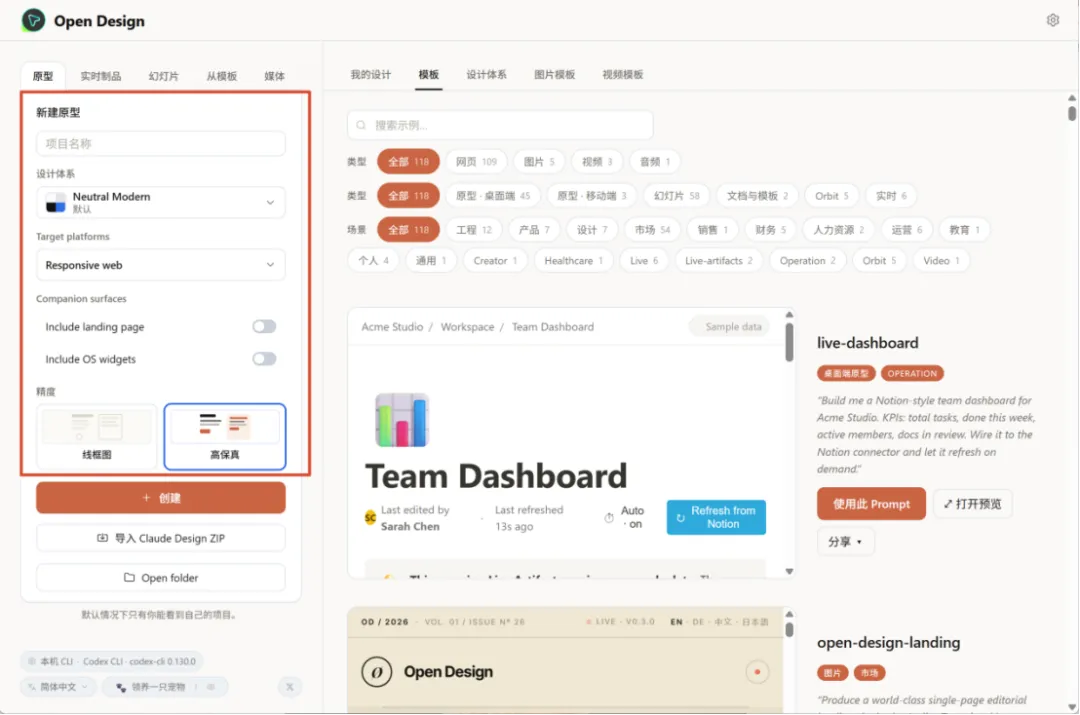Screen dimensions: 1080x715
Task: Click the red record dot icon in landing preview
Action: click(757, 672)
